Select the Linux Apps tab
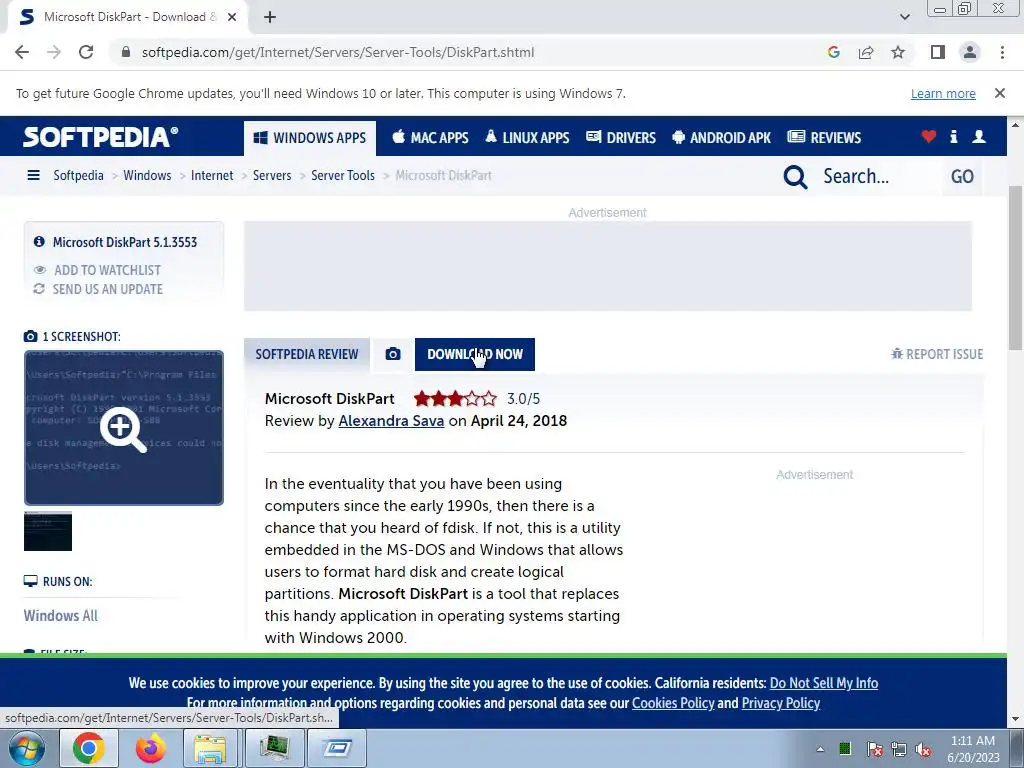This screenshot has height=768, width=1024. pyautogui.click(x=527, y=138)
